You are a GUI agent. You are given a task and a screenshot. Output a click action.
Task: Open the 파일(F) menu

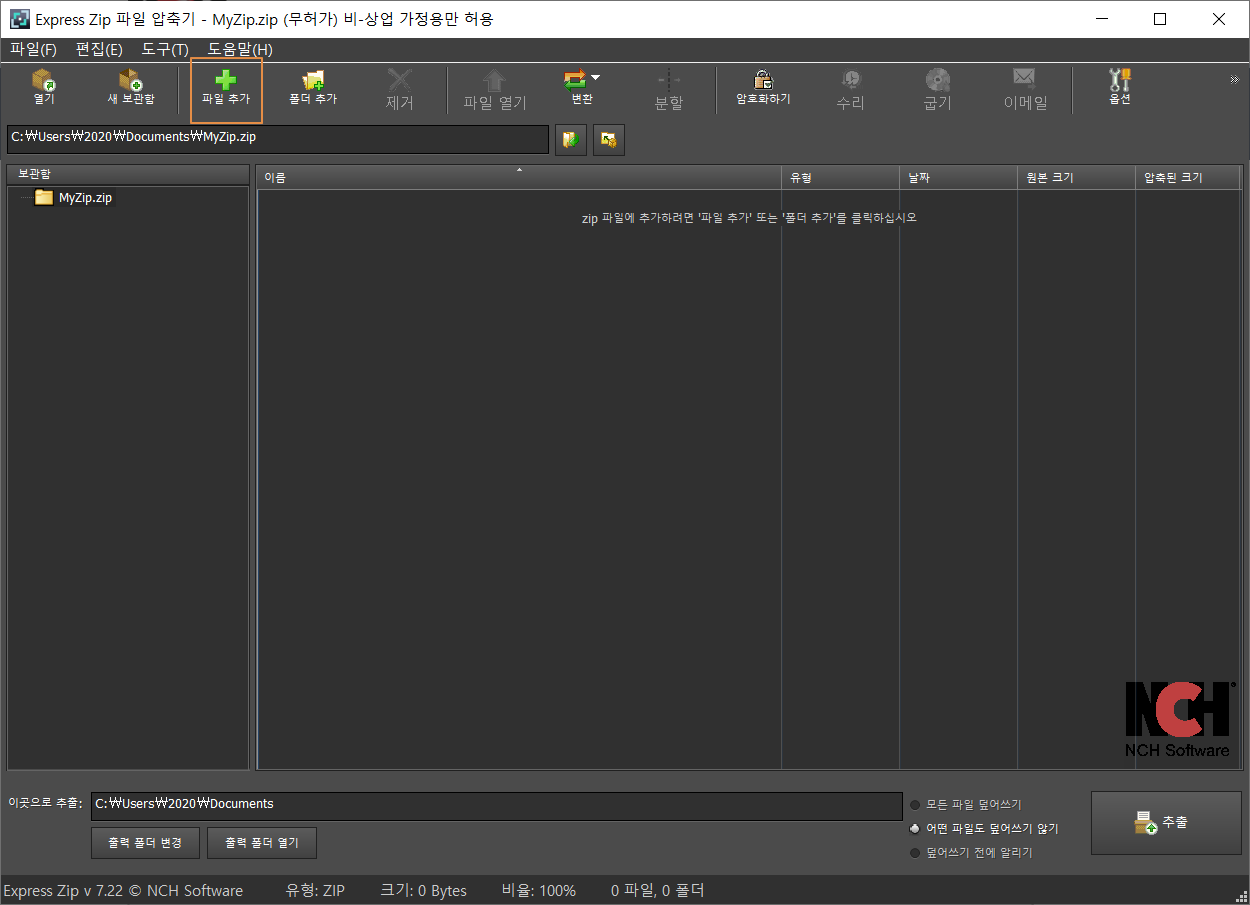(33, 49)
